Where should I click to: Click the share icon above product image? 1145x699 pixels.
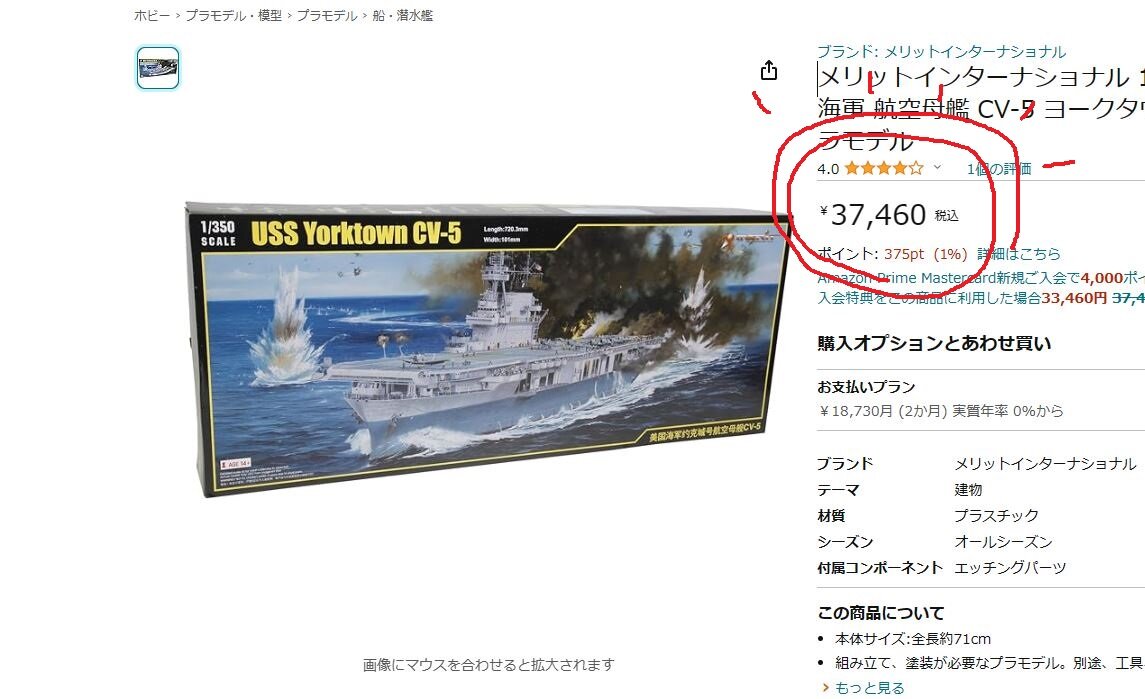tap(769, 71)
